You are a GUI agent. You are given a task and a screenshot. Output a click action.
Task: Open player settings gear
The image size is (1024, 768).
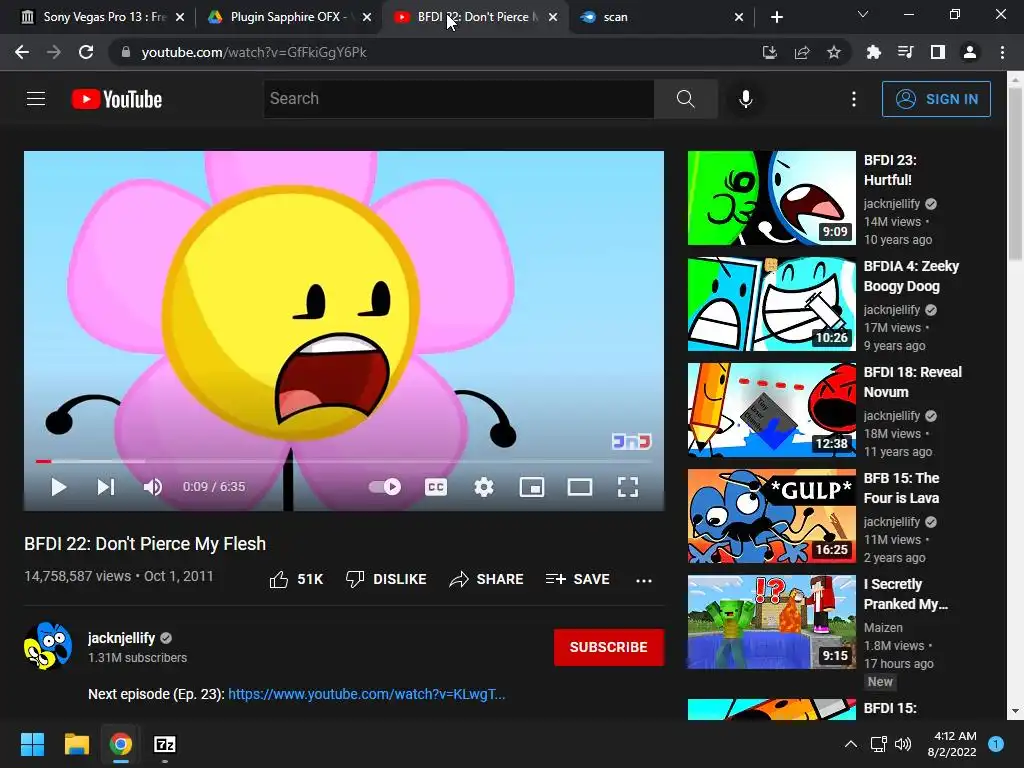484,487
